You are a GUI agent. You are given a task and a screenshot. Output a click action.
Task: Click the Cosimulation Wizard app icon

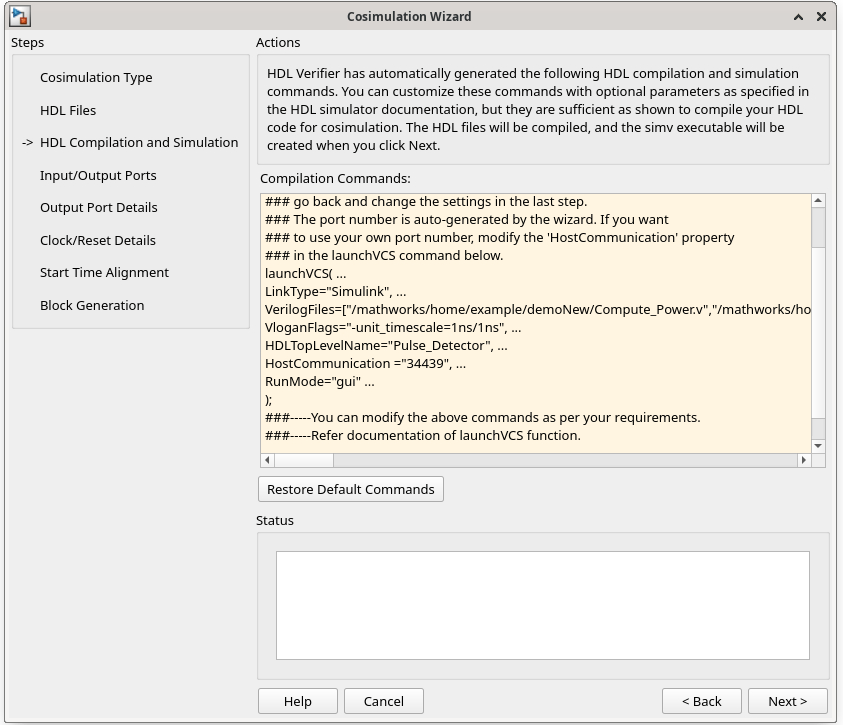[x=20, y=17]
